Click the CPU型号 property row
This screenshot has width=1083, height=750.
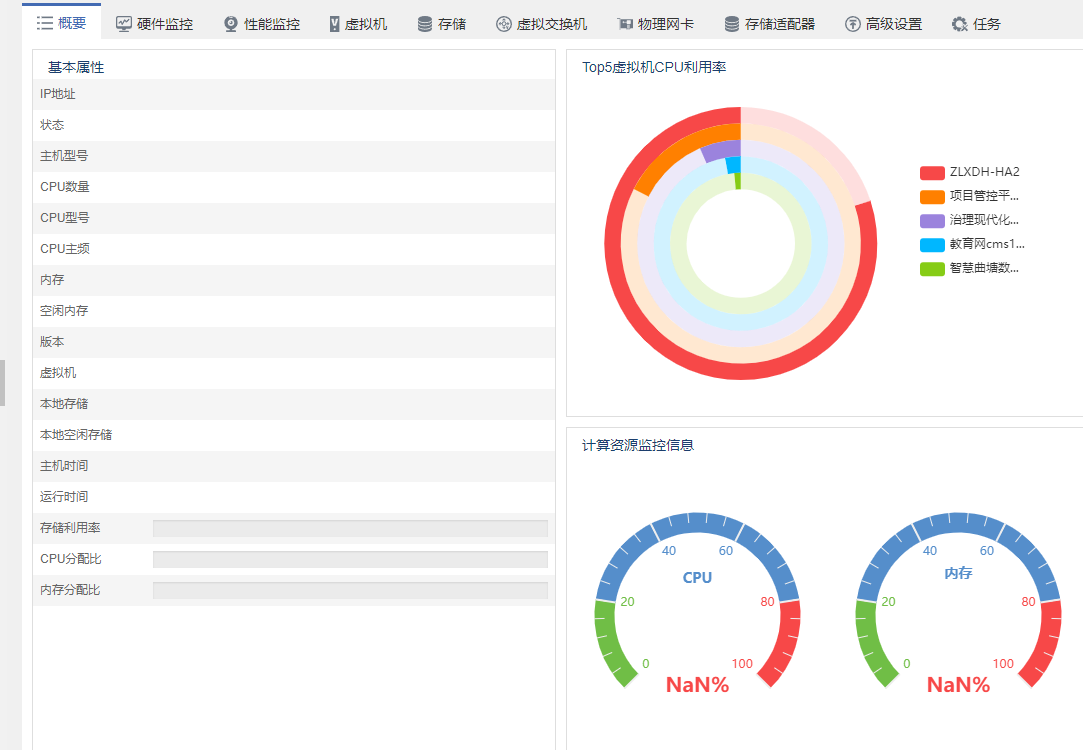294,218
